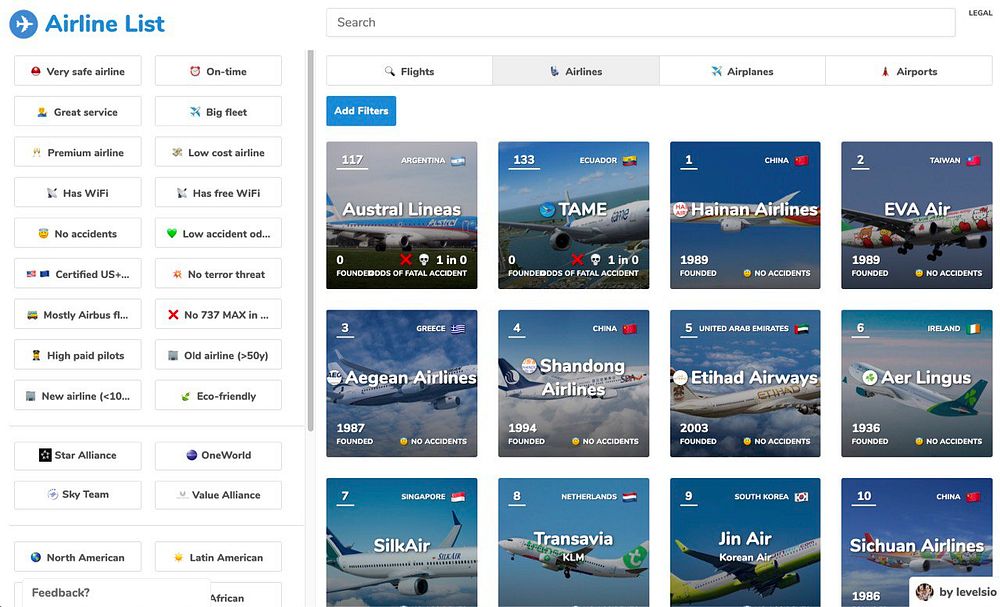Select the Mostly Airbus fleet filter
Screen dimensions: 1000x607
(78, 314)
